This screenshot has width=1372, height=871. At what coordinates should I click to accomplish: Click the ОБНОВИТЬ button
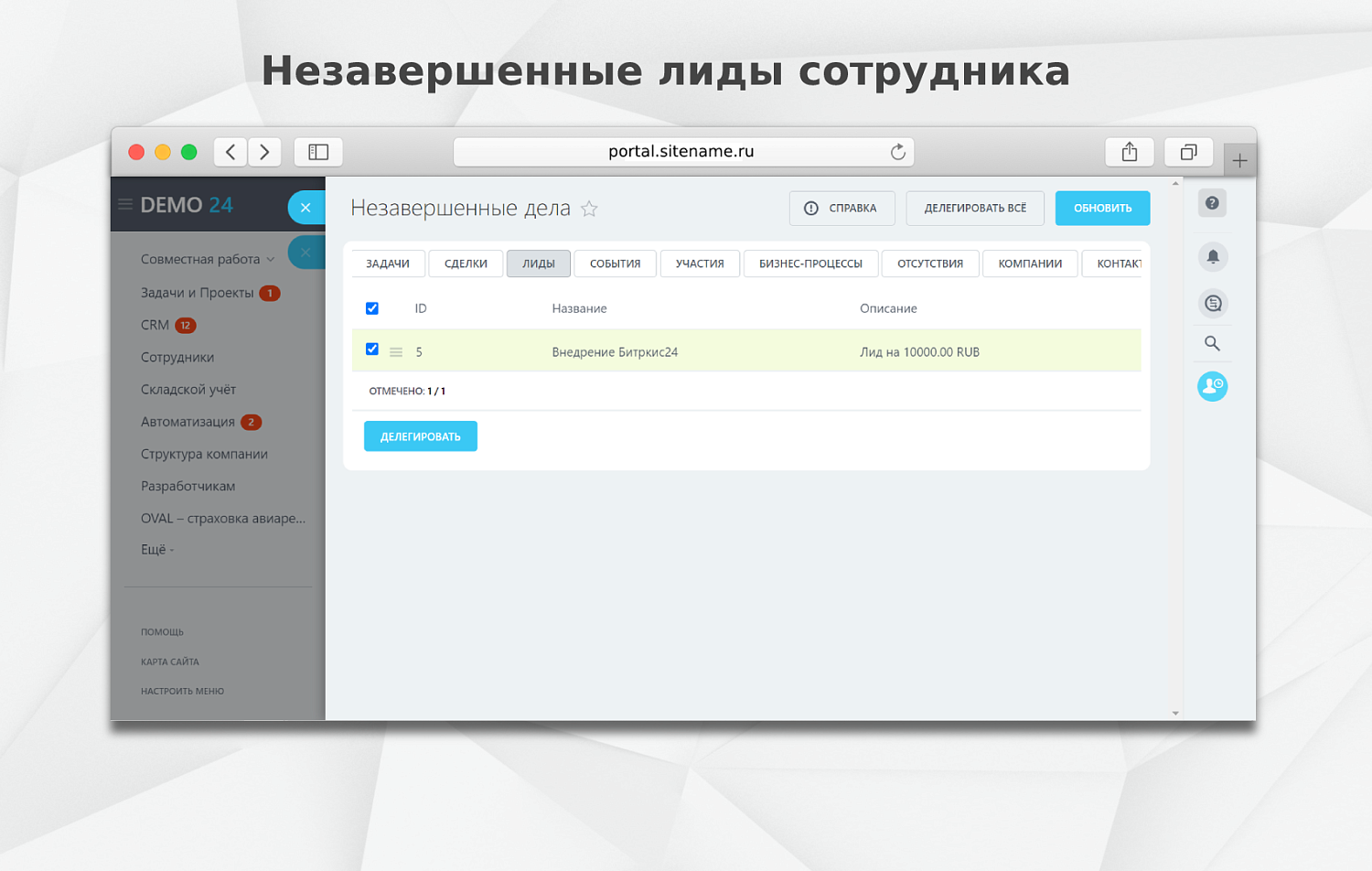[1102, 208]
